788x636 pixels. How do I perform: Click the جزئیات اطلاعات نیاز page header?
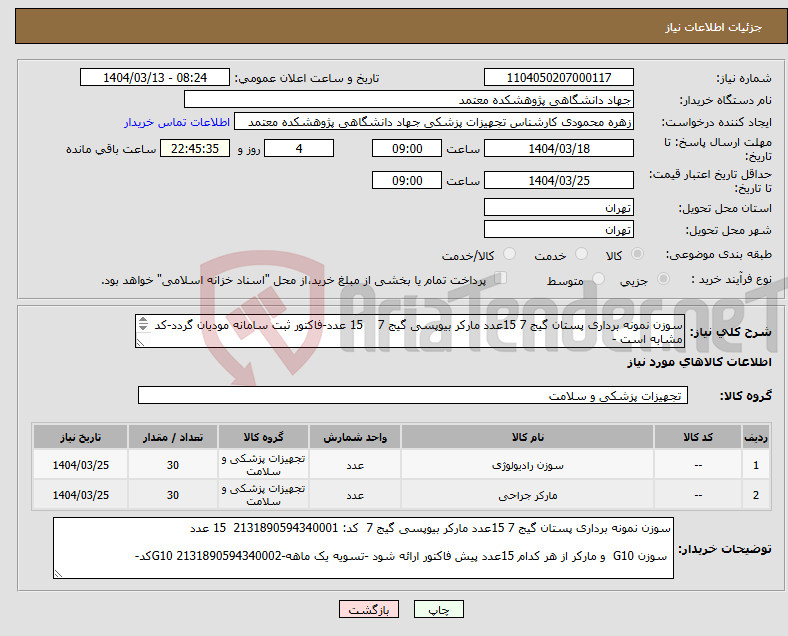point(714,27)
